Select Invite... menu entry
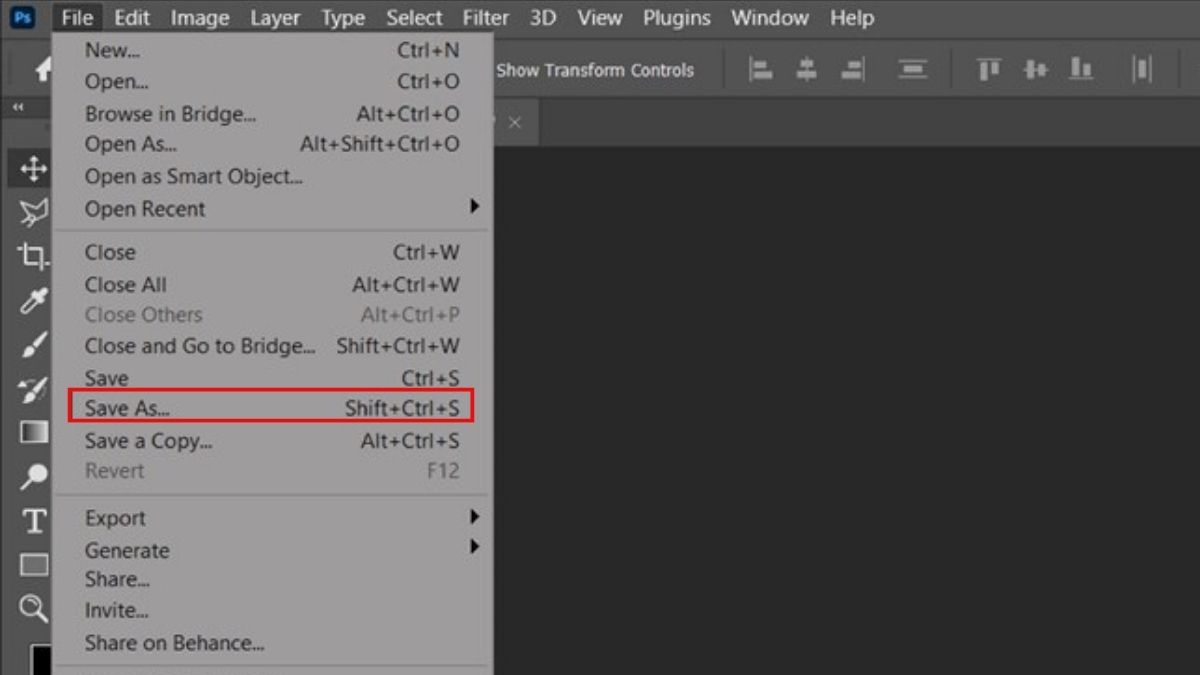 point(270,610)
